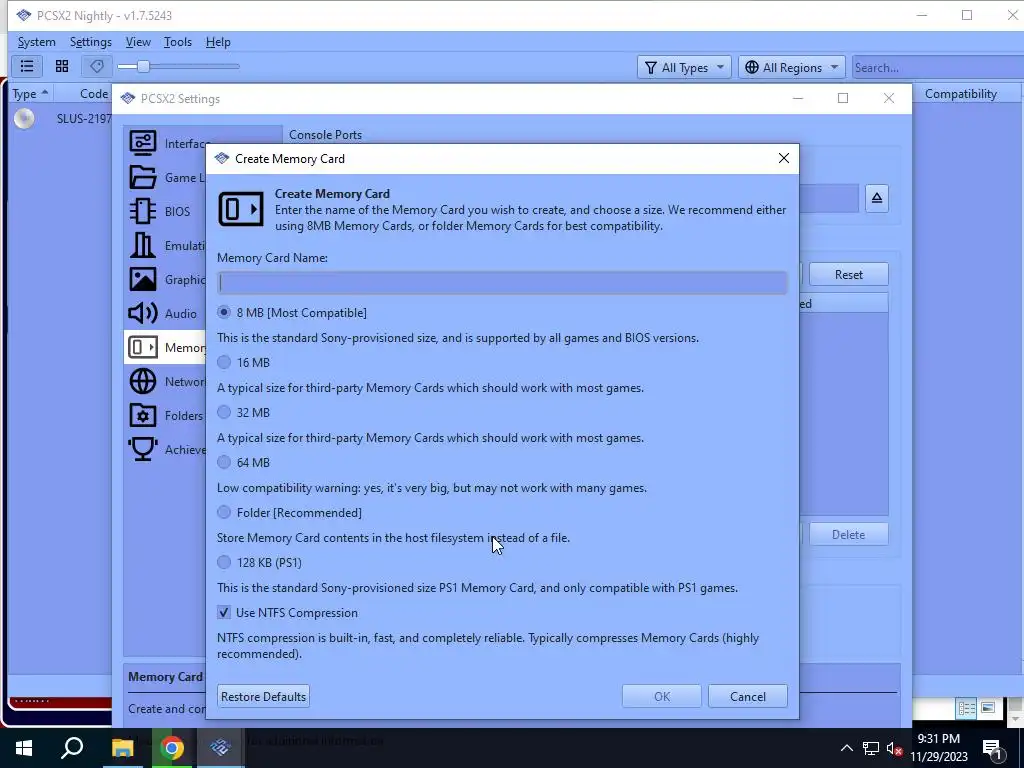
Task: Click network status tray icon
Action: (871, 748)
